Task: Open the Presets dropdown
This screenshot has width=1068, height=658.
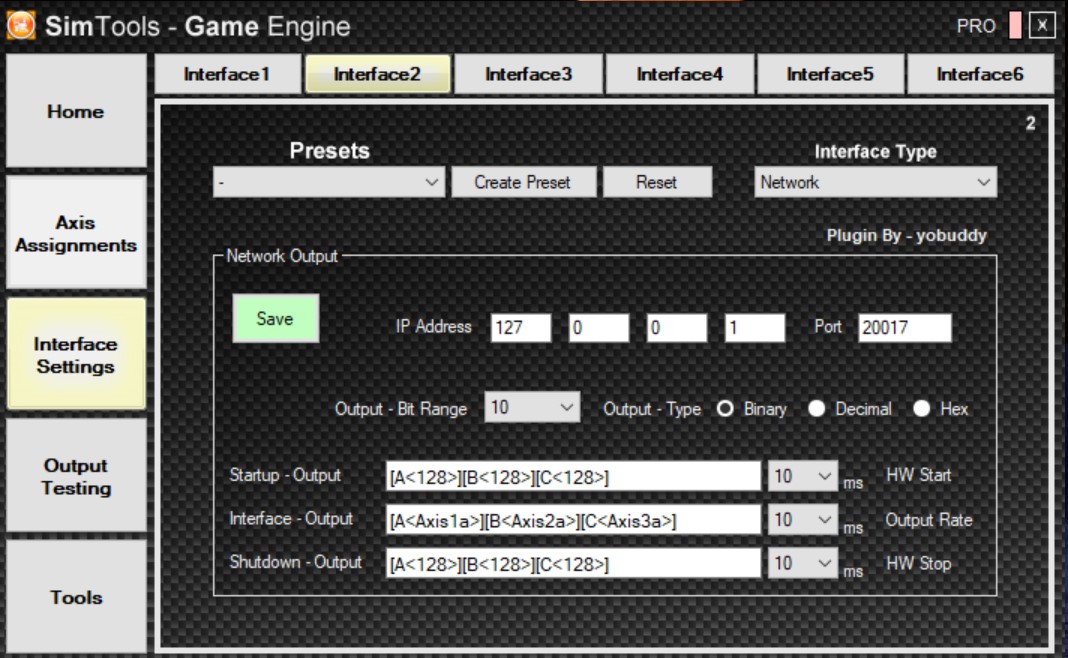Action: [329, 183]
